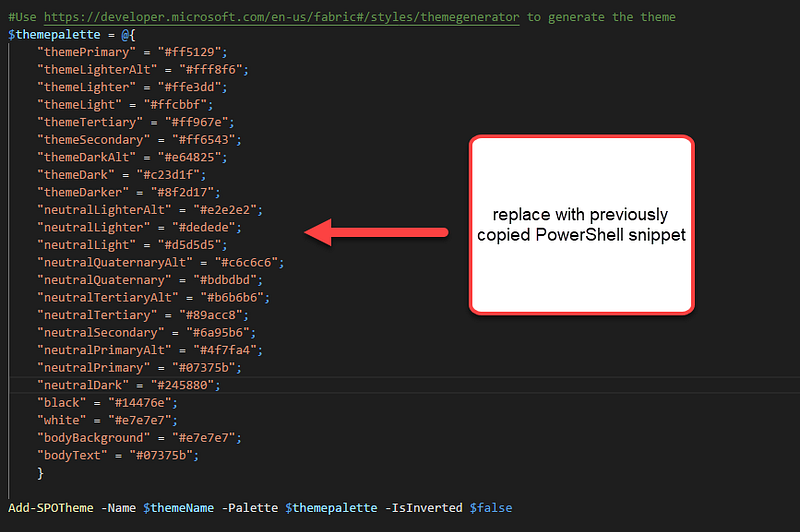Screen dimensions: 800x532
Task: Select the "#bdbdbd" value
Action: (x=225, y=280)
